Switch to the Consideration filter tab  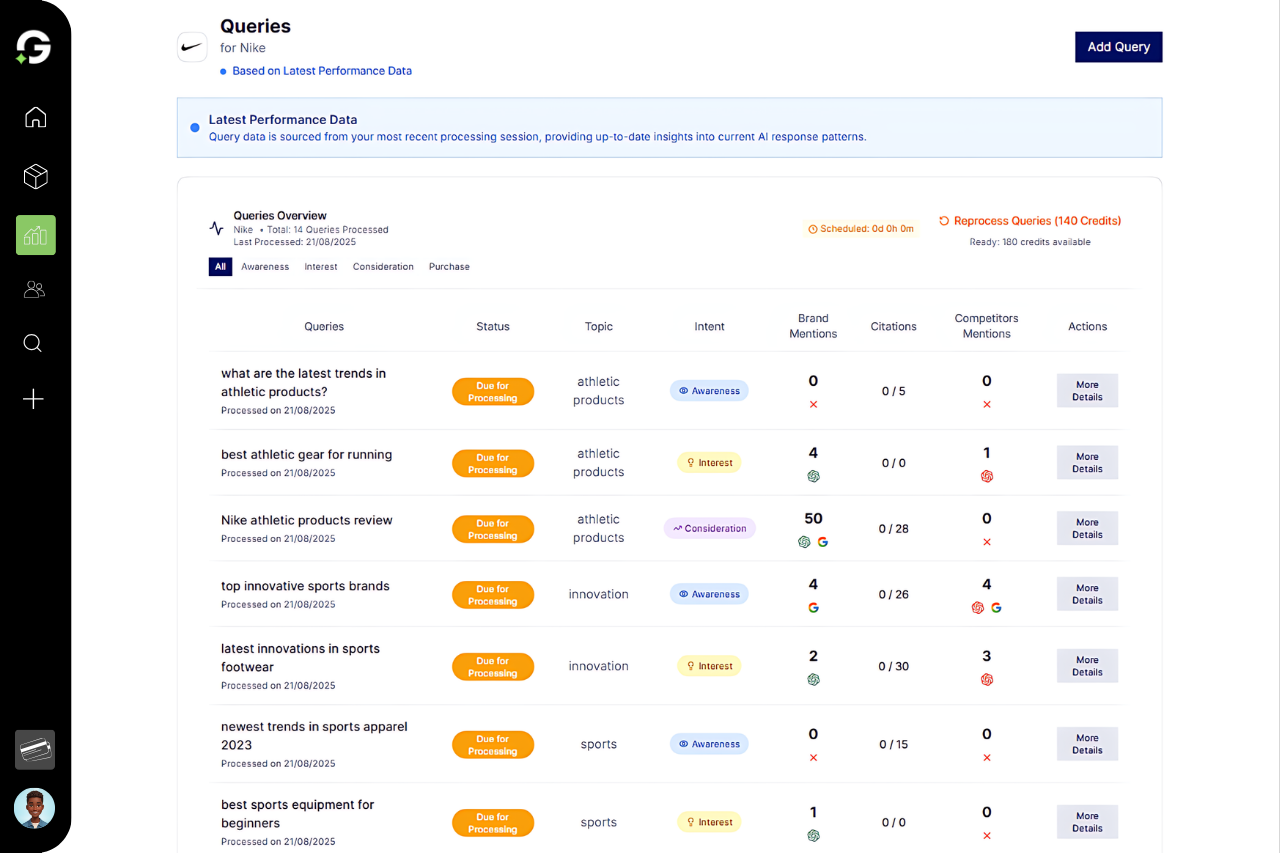tap(383, 266)
